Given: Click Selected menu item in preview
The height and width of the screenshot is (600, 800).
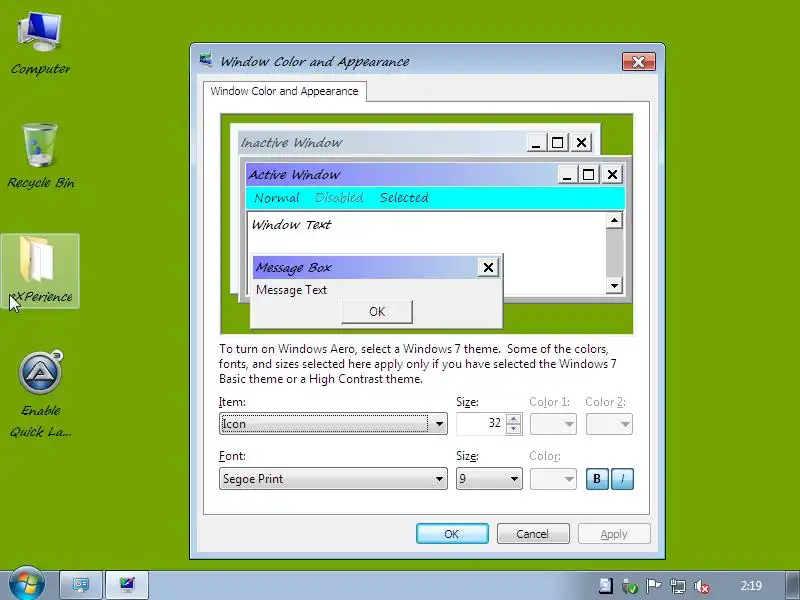Looking at the screenshot, I should click(x=404, y=198).
